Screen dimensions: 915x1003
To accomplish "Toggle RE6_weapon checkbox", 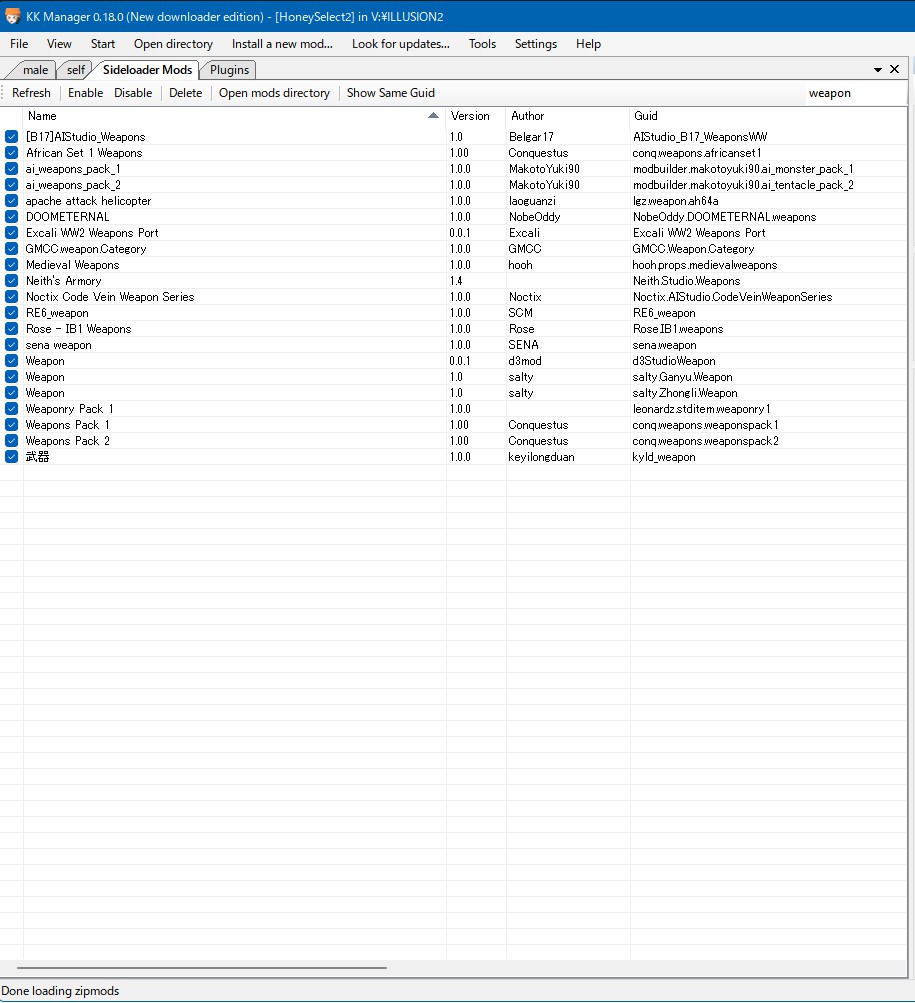I will pyautogui.click(x=12, y=313).
